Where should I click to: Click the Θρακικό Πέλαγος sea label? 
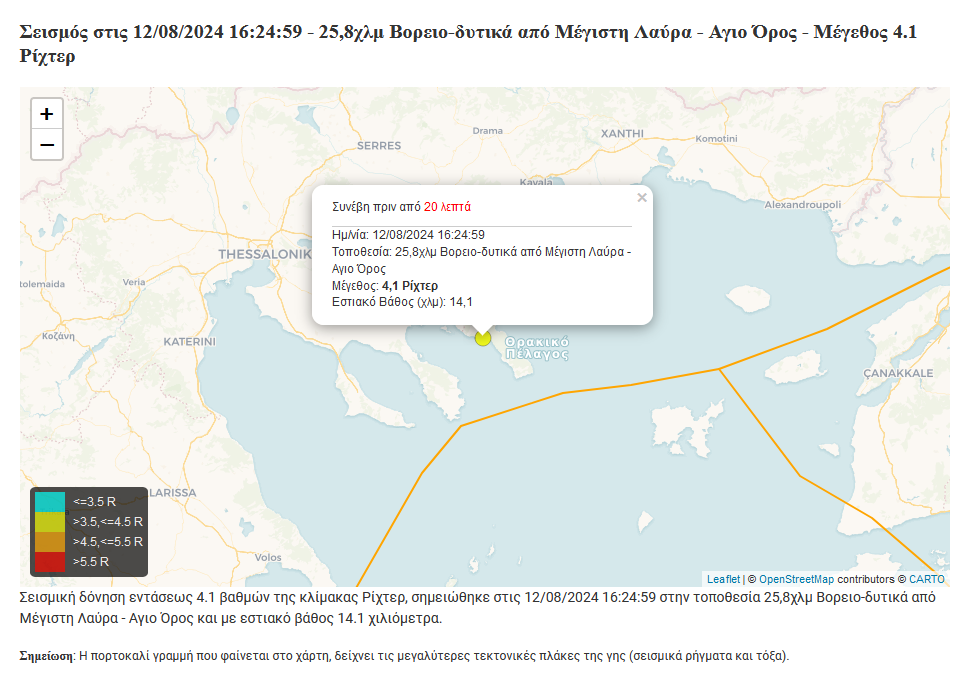(x=537, y=345)
